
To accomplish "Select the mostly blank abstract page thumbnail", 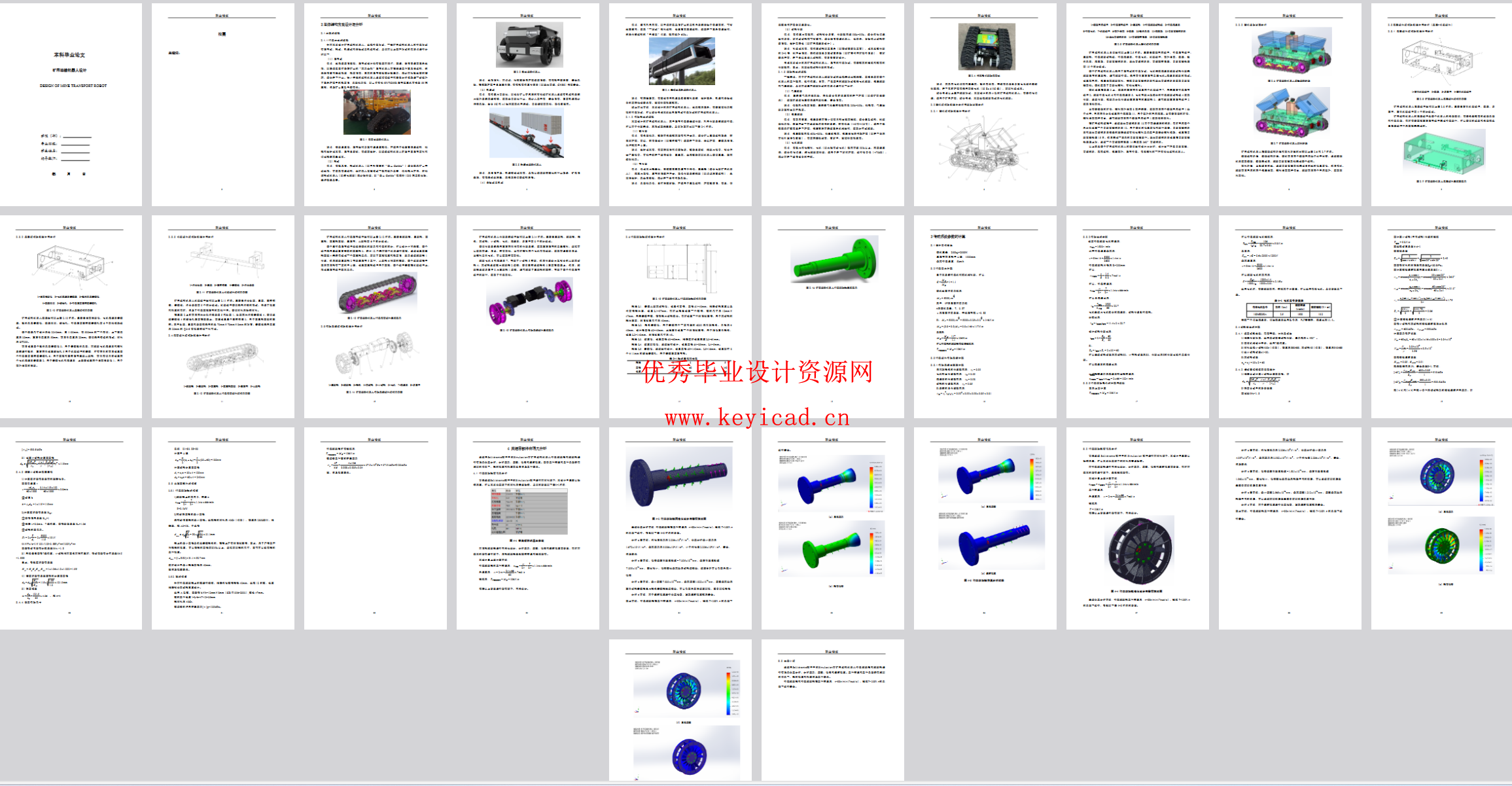I will (x=222, y=105).
